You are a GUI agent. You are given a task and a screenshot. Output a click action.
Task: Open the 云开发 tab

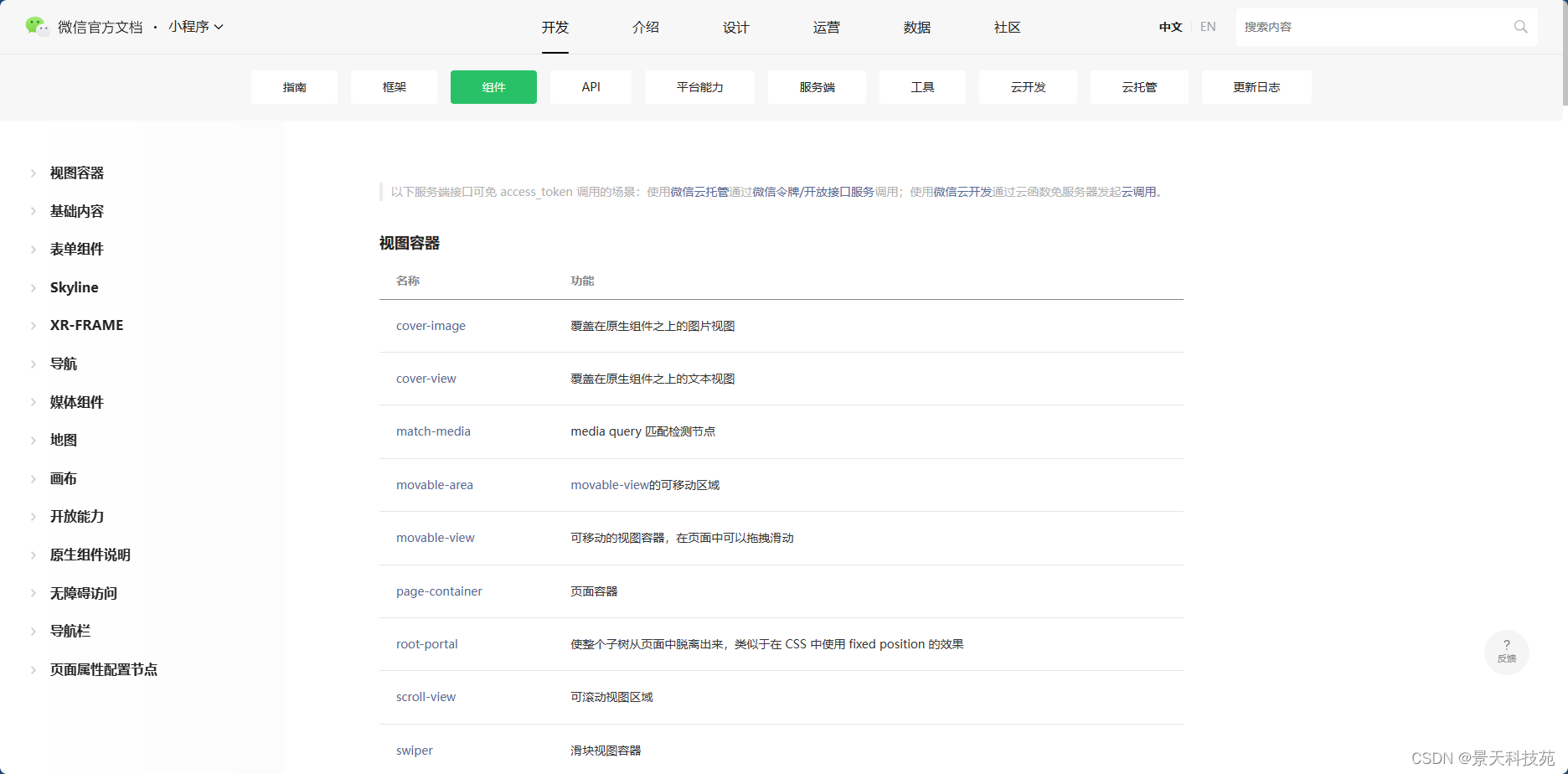[1028, 86]
